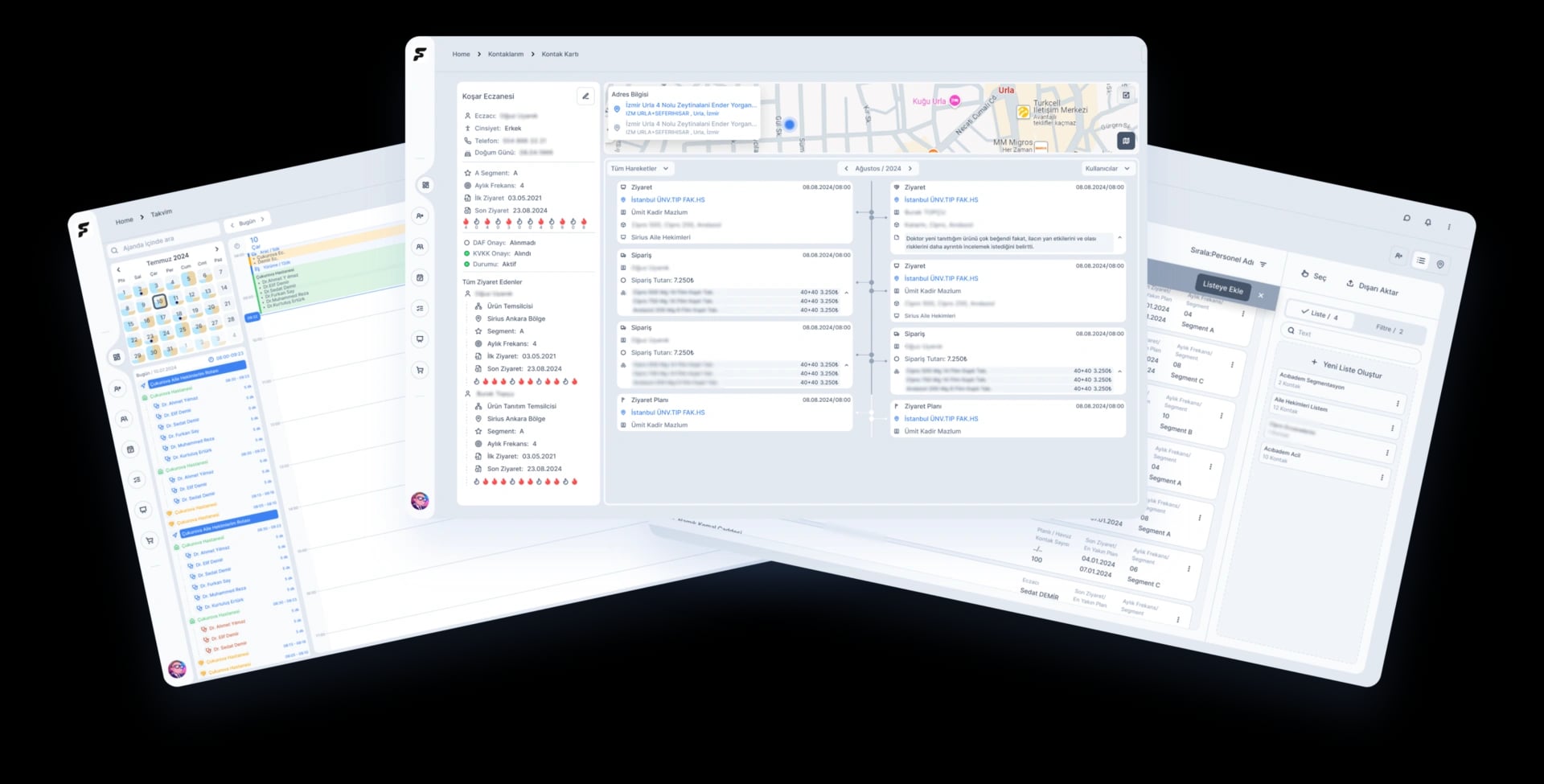
Task: Click shopping cart icon in center sidebar
Action: (x=420, y=370)
